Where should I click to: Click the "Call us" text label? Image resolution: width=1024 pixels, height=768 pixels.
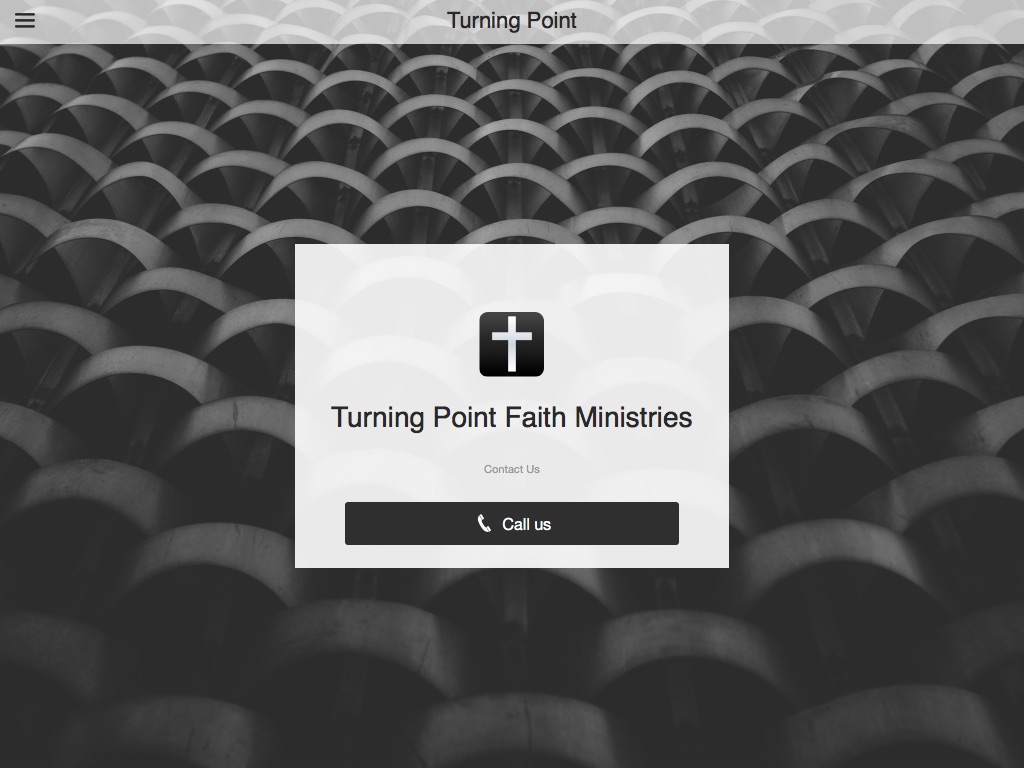[526, 524]
